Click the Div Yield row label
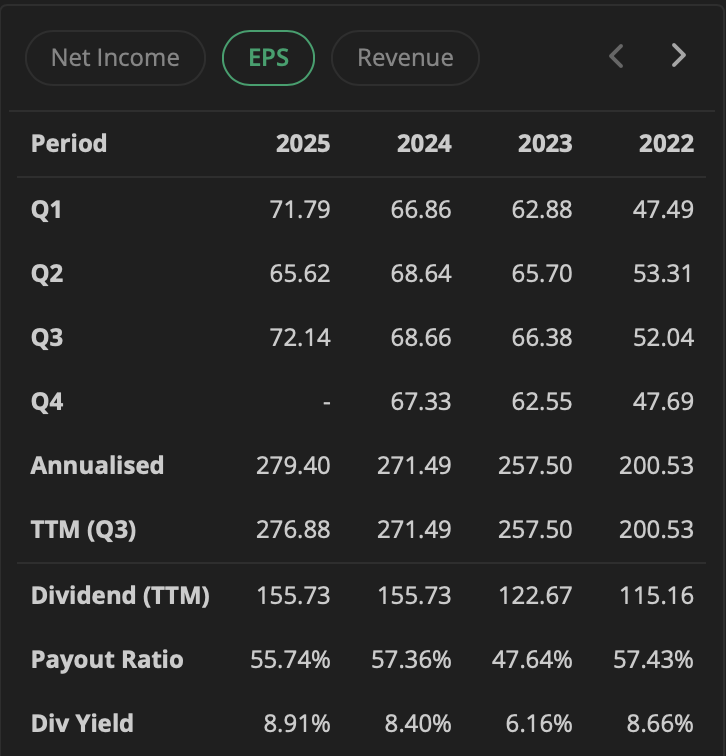Image resolution: width=726 pixels, height=756 pixels. pos(82,723)
